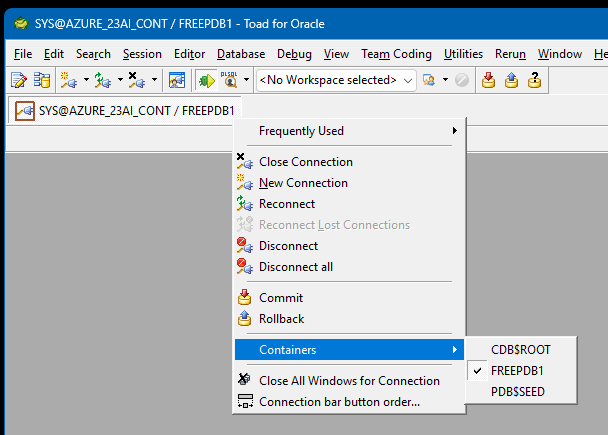Open the Debug menu

point(294,54)
